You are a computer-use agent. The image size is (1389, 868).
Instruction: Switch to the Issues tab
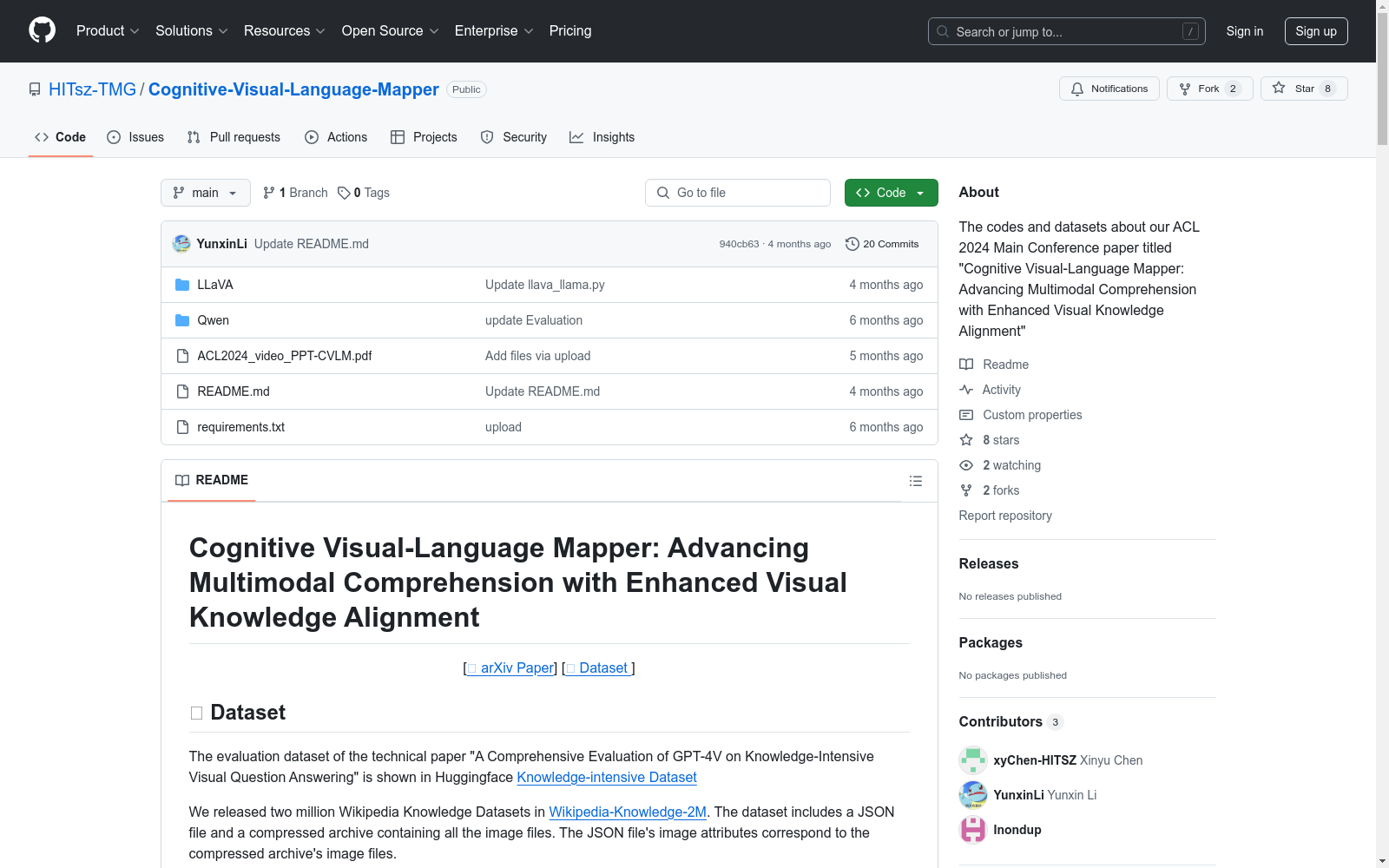coord(135,137)
